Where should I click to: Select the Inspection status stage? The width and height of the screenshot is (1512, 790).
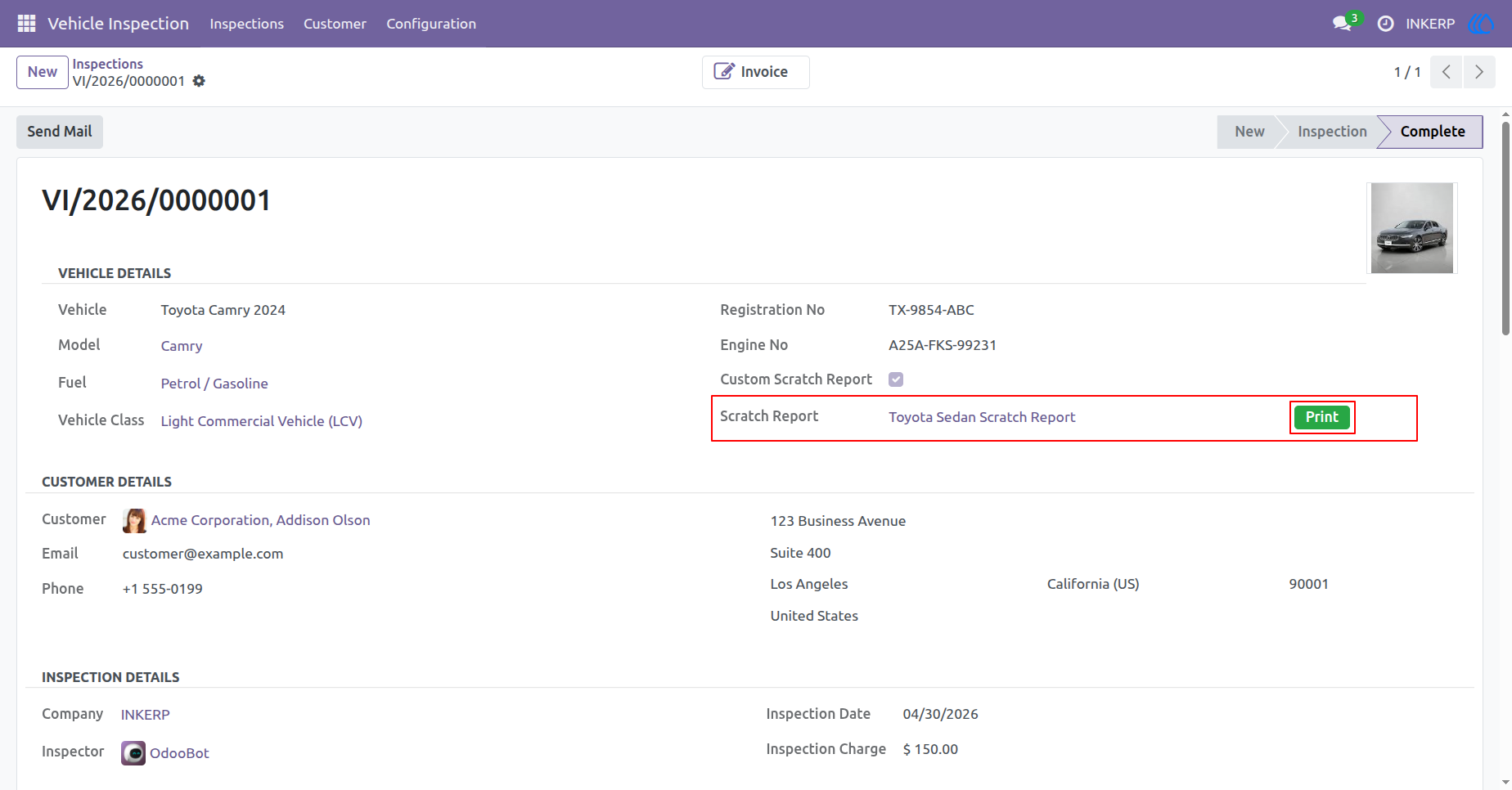click(1332, 132)
